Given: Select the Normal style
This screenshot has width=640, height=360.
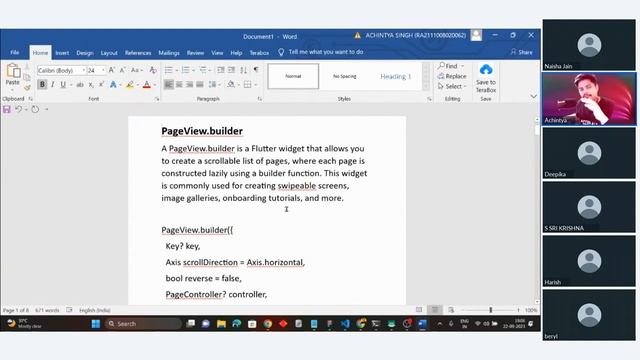Looking at the screenshot, I should (293, 76).
